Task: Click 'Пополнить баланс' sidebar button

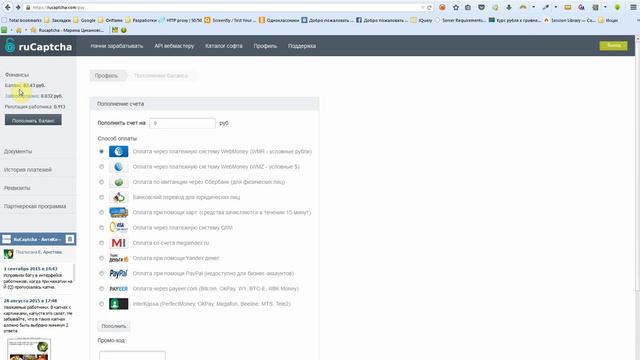Action: [x=33, y=120]
